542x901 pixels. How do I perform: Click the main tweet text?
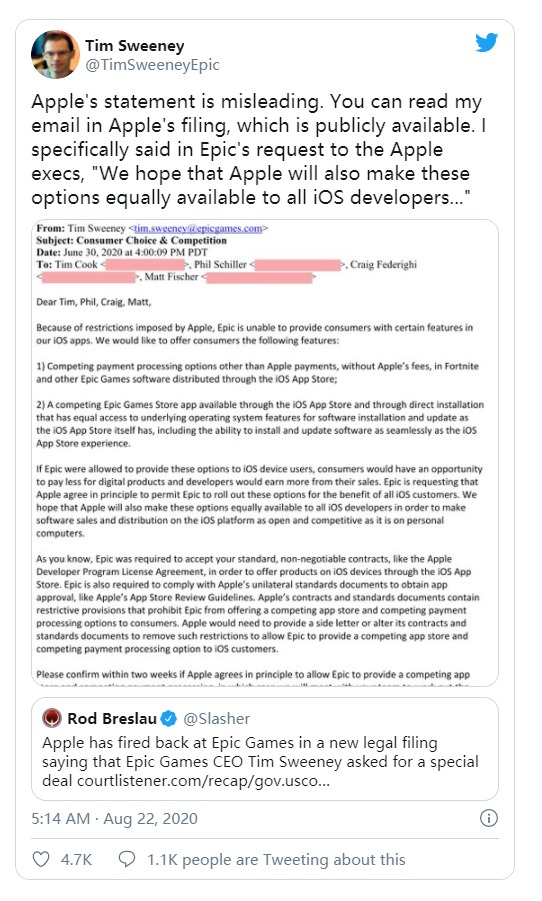(259, 149)
